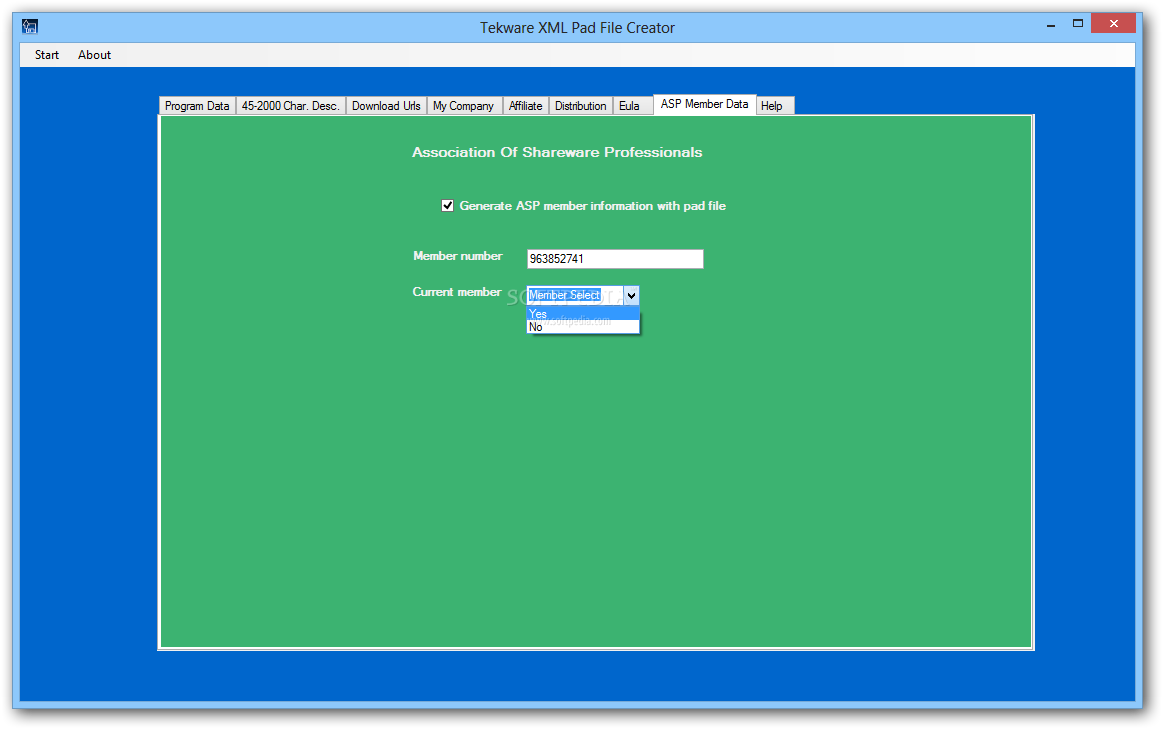The height and width of the screenshot is (729, 1163).
Task: Click the Association Of Shareware Professionals heading
Action: (557, 152)
